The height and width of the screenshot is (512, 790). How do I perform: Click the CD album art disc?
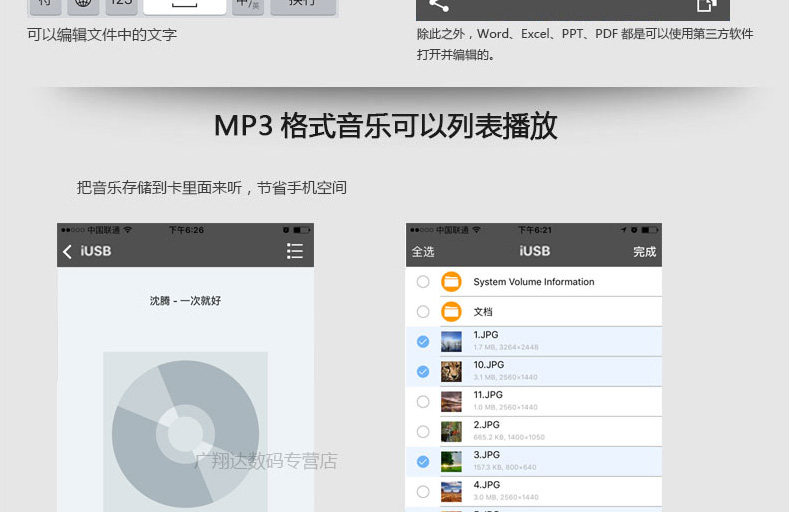(x=185, y=433)
